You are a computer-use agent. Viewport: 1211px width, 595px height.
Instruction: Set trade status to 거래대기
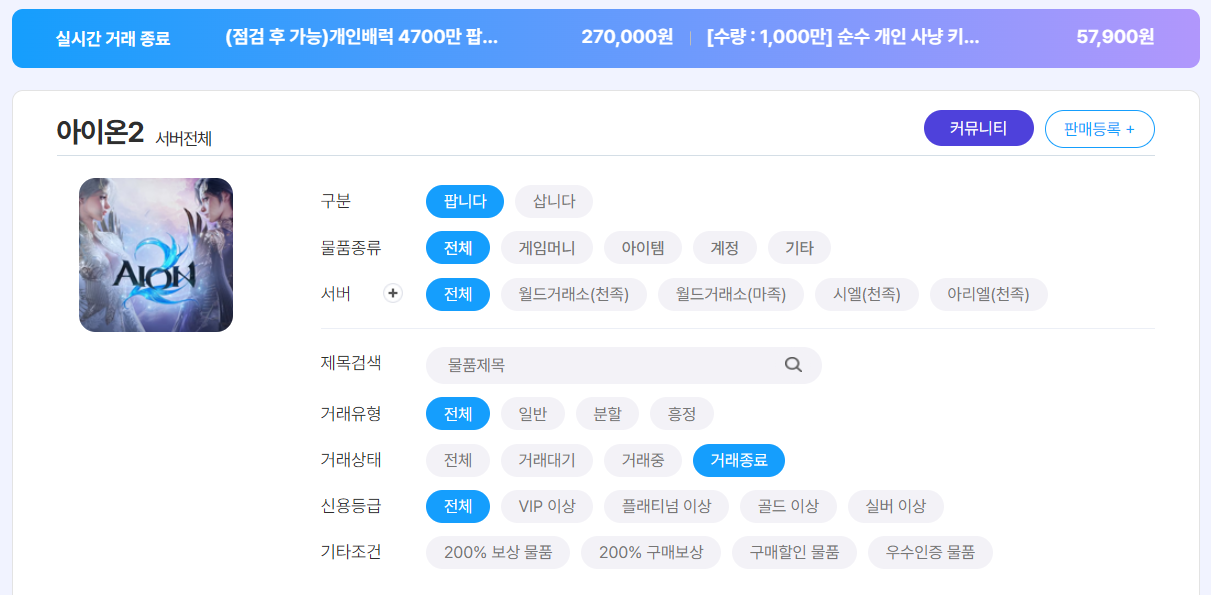pyautogui.click(x=547, y=460)
